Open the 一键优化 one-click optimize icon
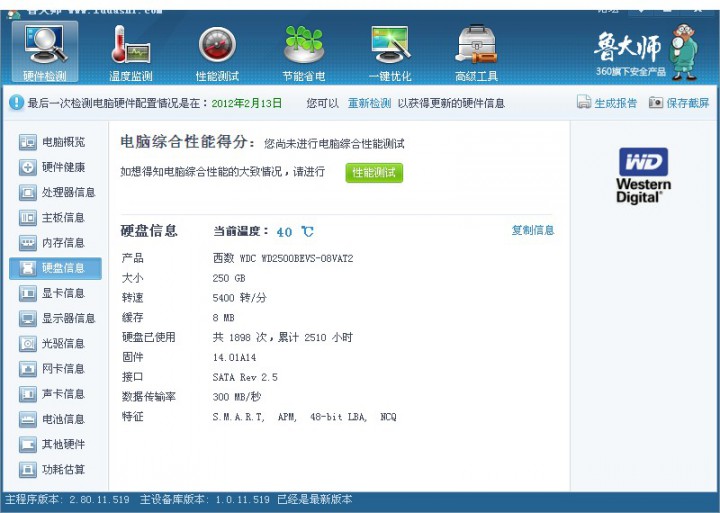Screen dimensions: 720x513 click(390, 50)
